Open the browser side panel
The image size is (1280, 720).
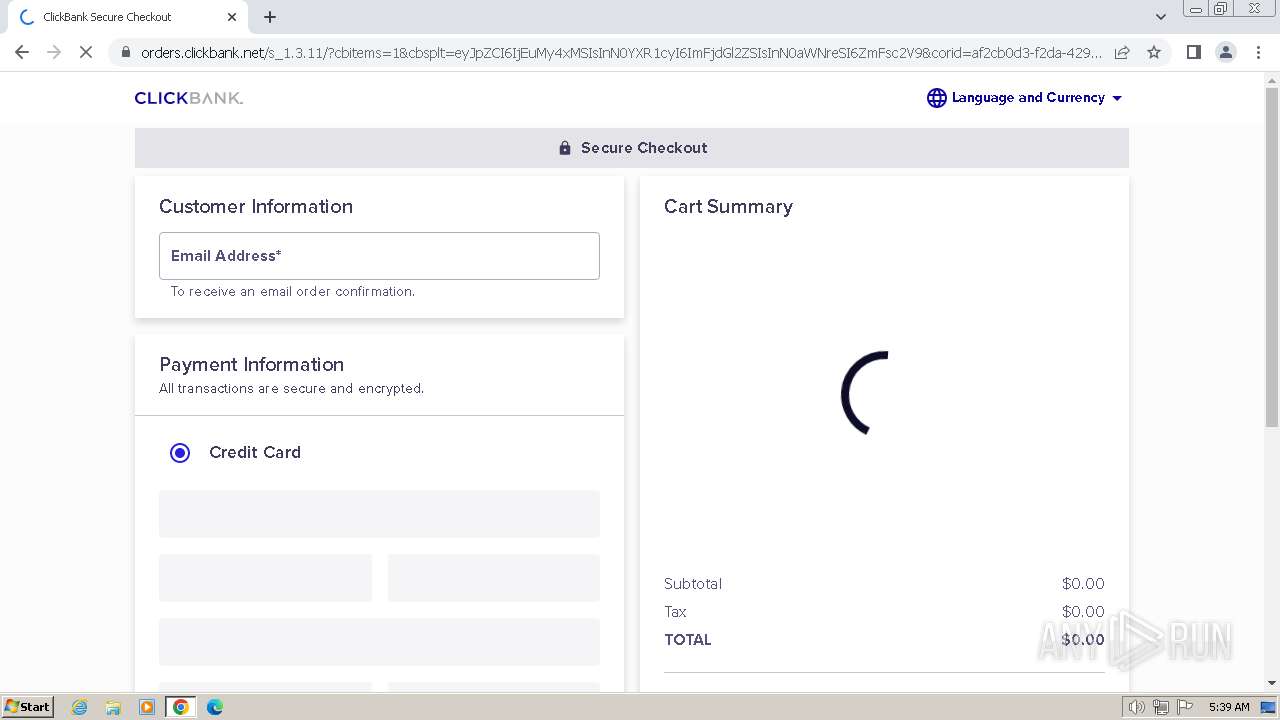coord(1193,52)
